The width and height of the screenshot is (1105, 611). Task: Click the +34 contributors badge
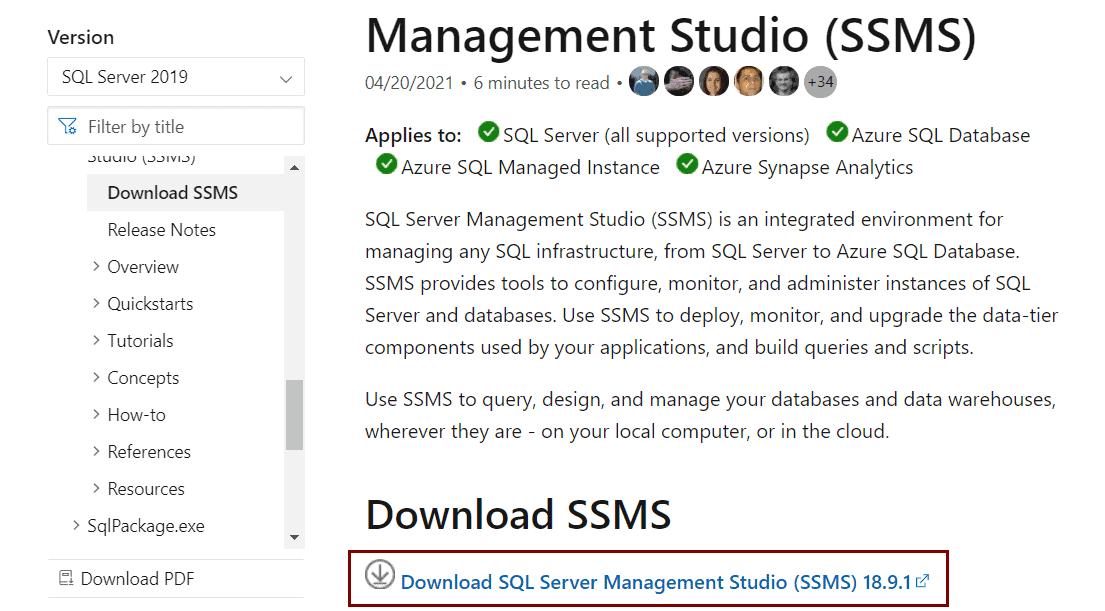point(819,81)
